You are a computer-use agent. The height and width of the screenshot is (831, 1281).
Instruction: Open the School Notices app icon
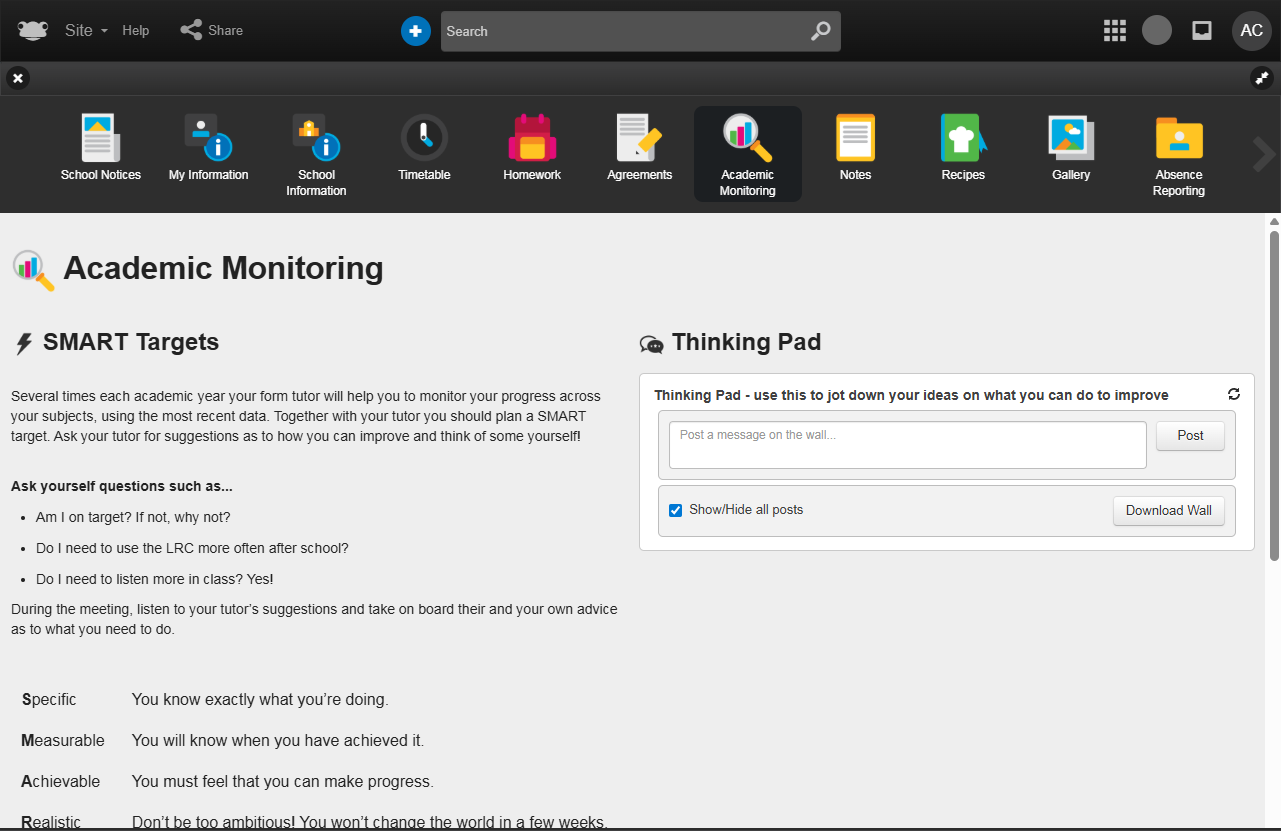(100, 139)
